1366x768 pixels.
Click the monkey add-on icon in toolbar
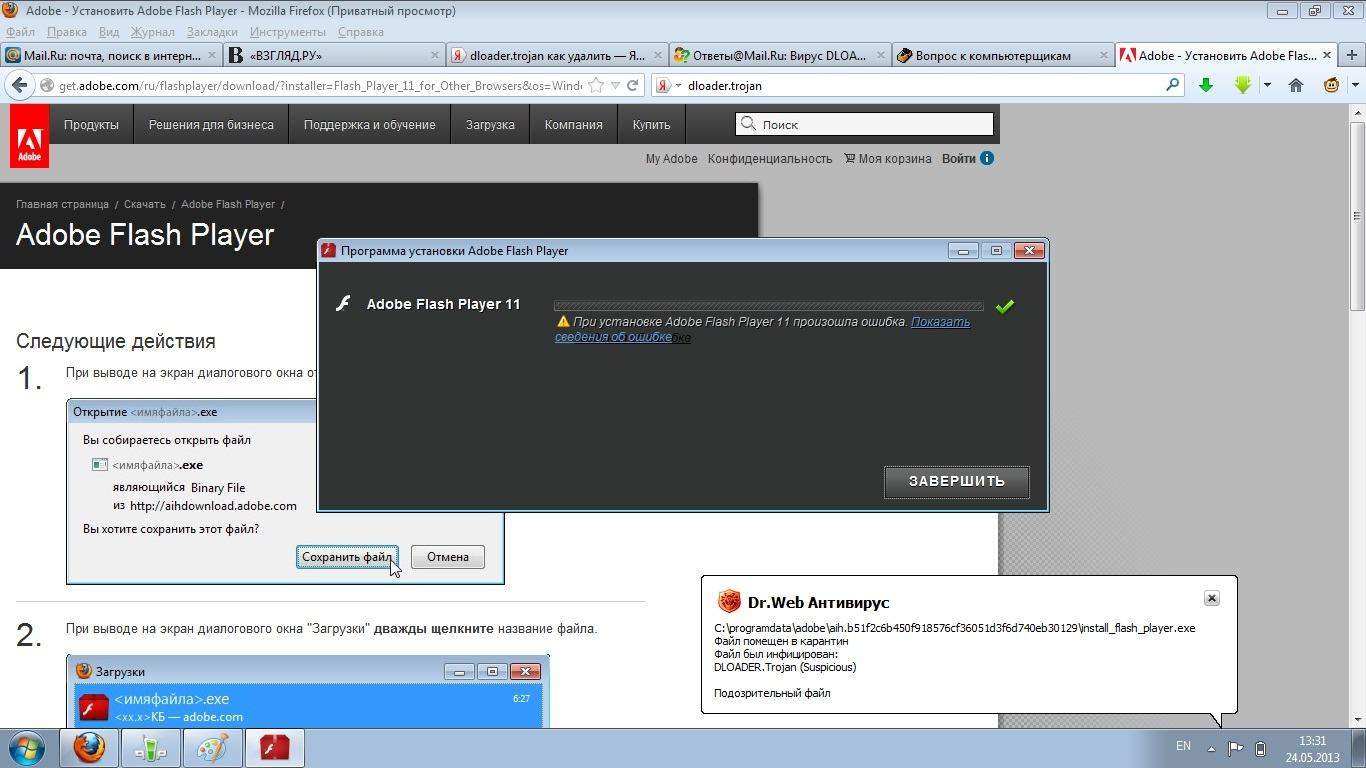[x=1331, y=85]
